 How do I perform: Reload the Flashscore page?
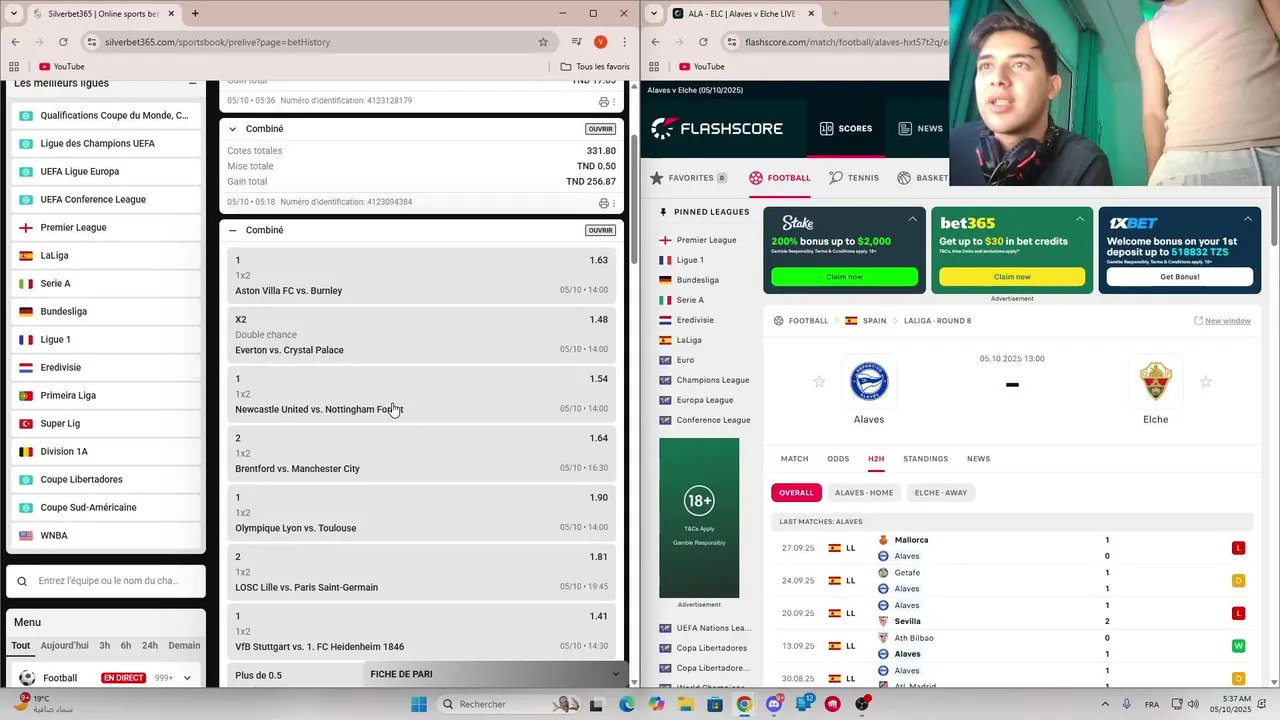tap(703, 42)
